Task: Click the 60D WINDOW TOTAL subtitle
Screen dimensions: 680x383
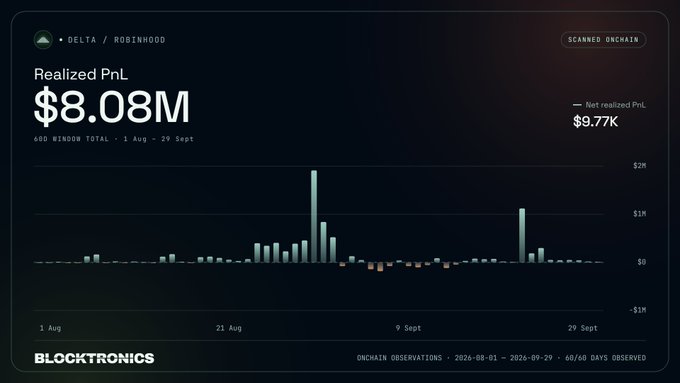Action: (114, 139)
